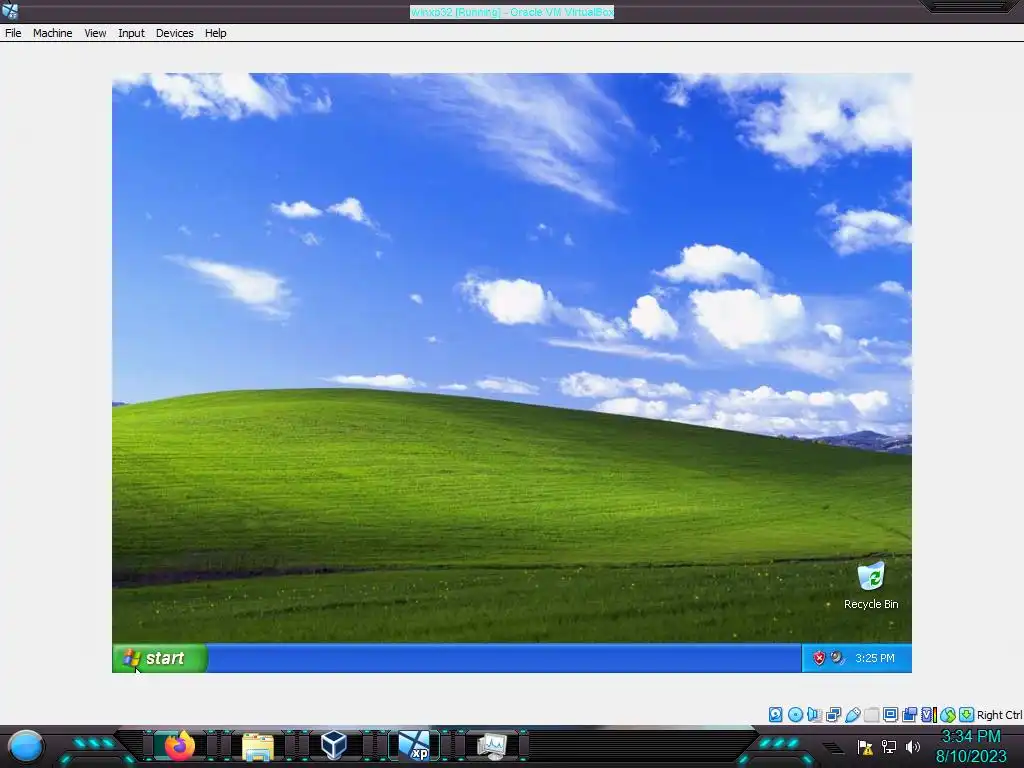Click the host network tray icon
Viewport: 1024px width, 768px height.
889,746
